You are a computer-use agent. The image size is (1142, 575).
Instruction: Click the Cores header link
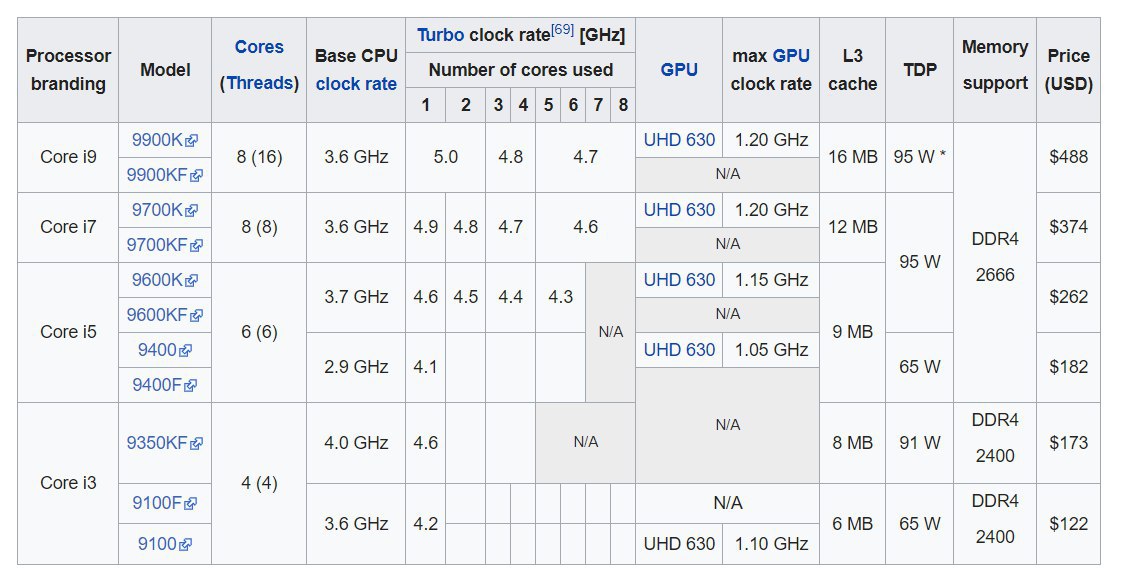click(259, 47)
